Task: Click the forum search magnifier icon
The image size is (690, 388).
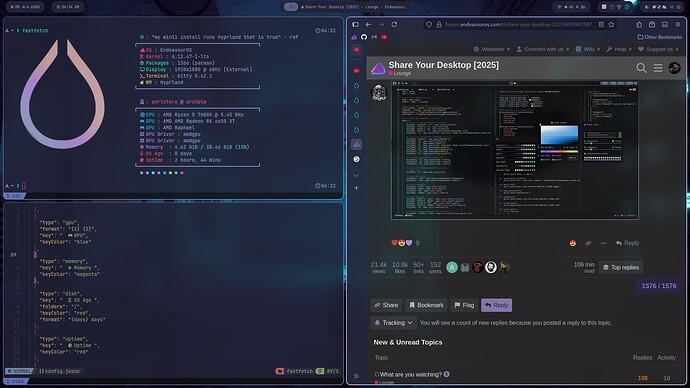Action: [x=642, y=68]
